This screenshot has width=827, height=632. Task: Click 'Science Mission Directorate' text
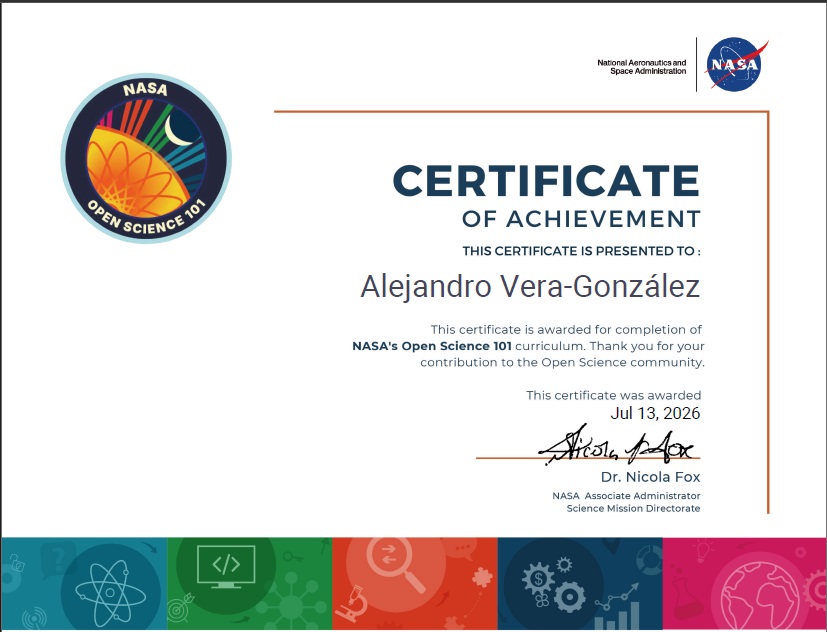pyautogui.click(x=633, y=509)
